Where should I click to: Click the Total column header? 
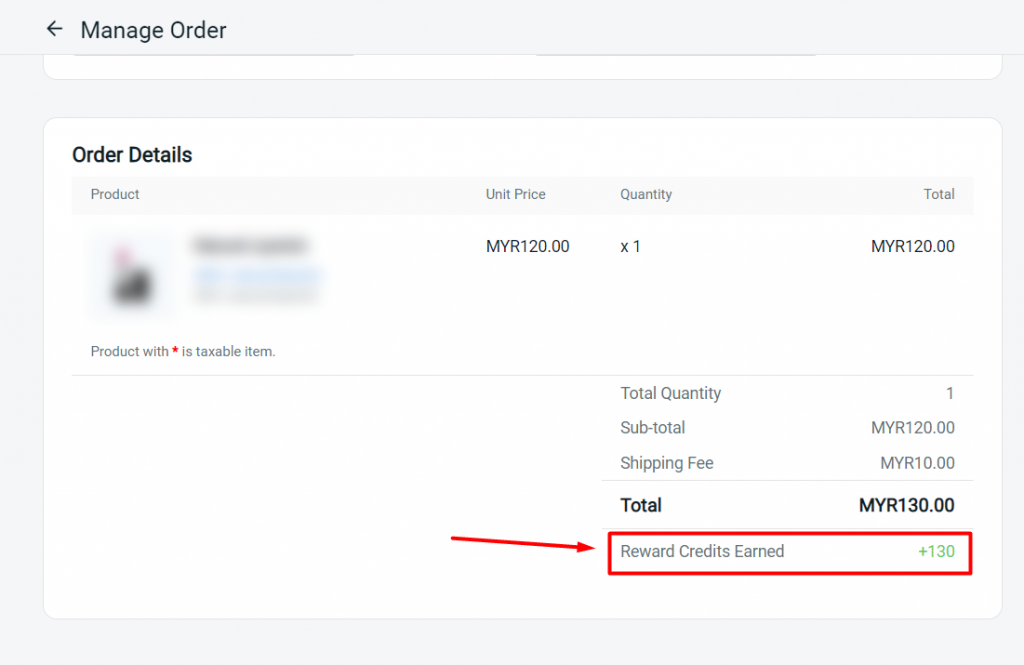click(x=938, y=194)
